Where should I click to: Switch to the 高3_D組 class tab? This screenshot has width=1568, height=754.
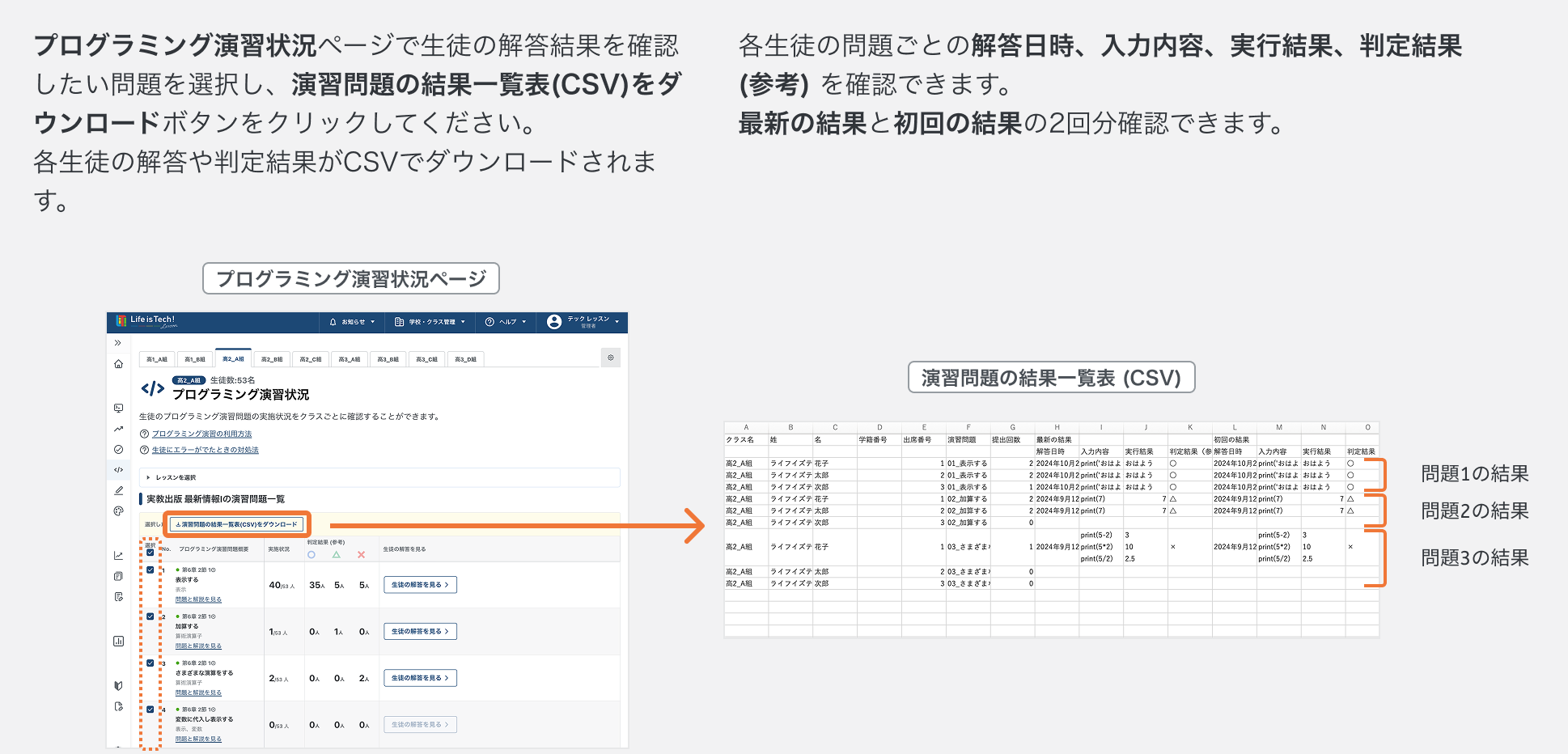[466, 359]
